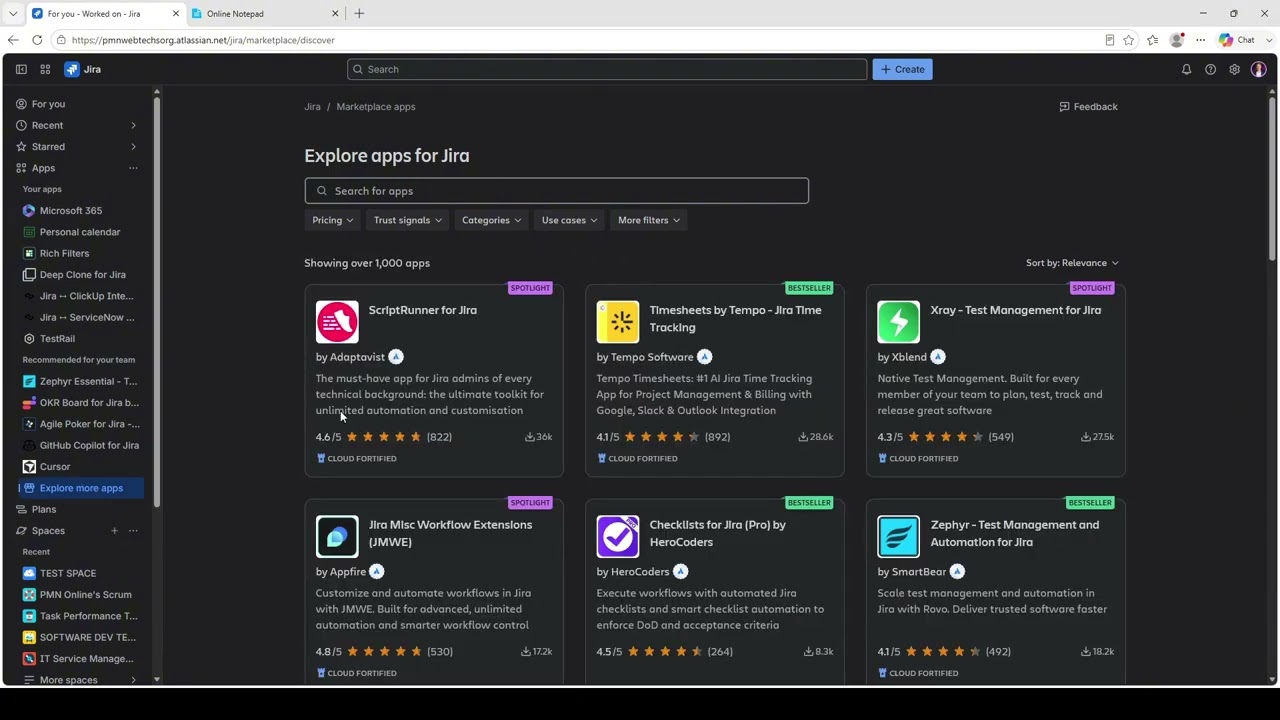Open the Pricing filter dropdown
The image size is (1280, 720).
pyautogui.click(x=332, y=220)
